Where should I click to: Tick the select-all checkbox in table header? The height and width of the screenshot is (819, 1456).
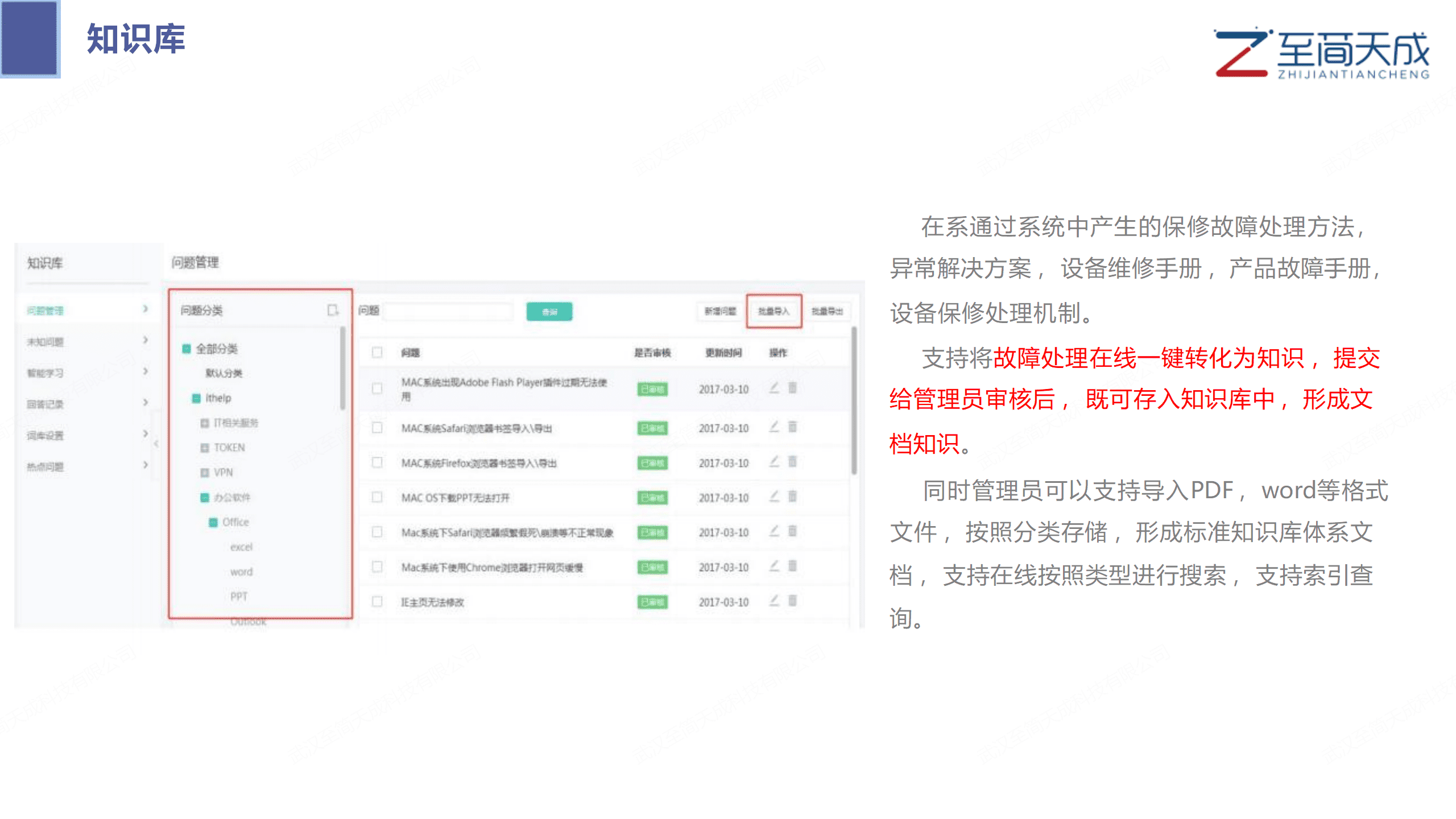point(377,353)
